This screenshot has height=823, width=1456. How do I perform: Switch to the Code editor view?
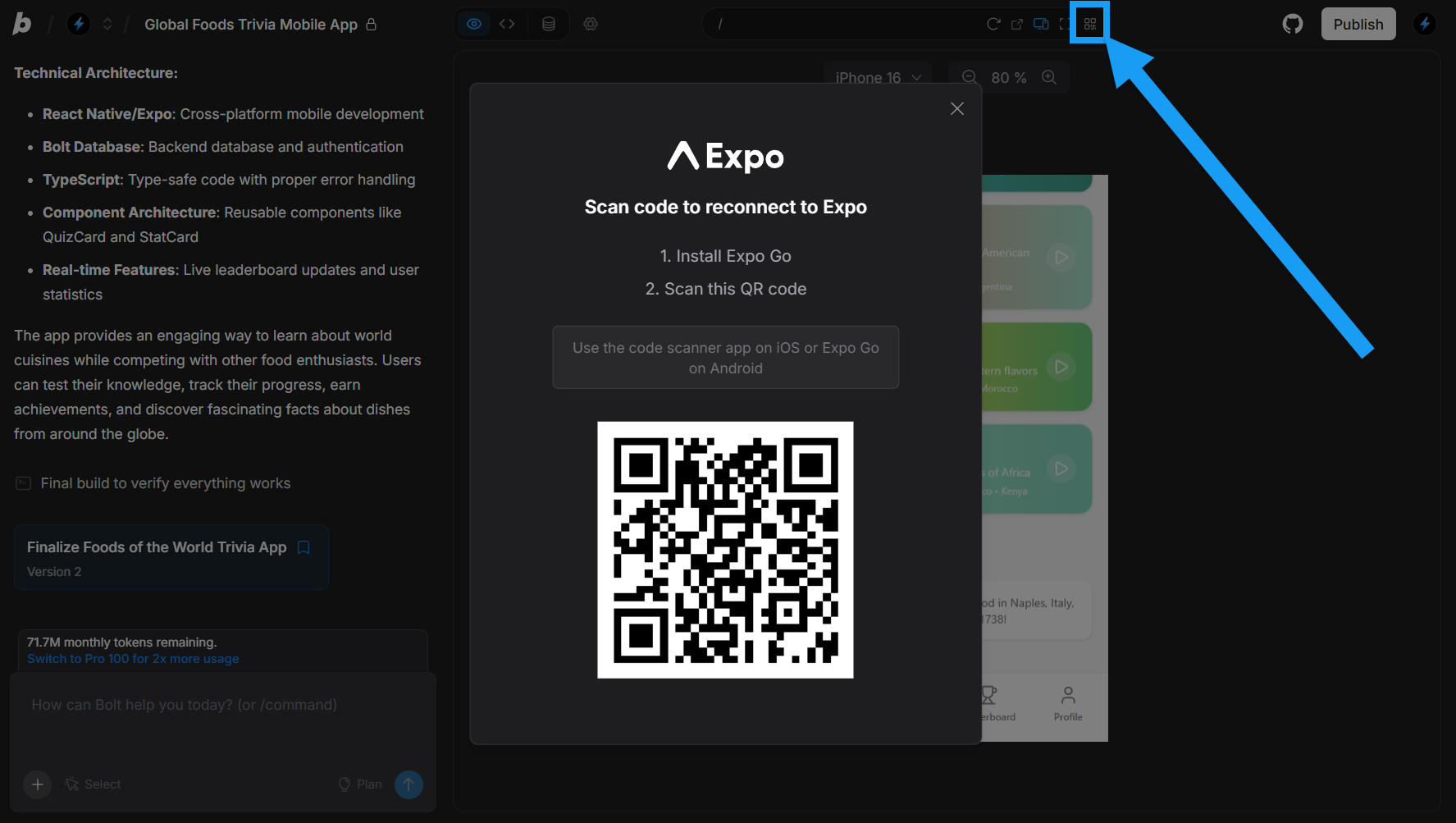(x=507, y=24)
